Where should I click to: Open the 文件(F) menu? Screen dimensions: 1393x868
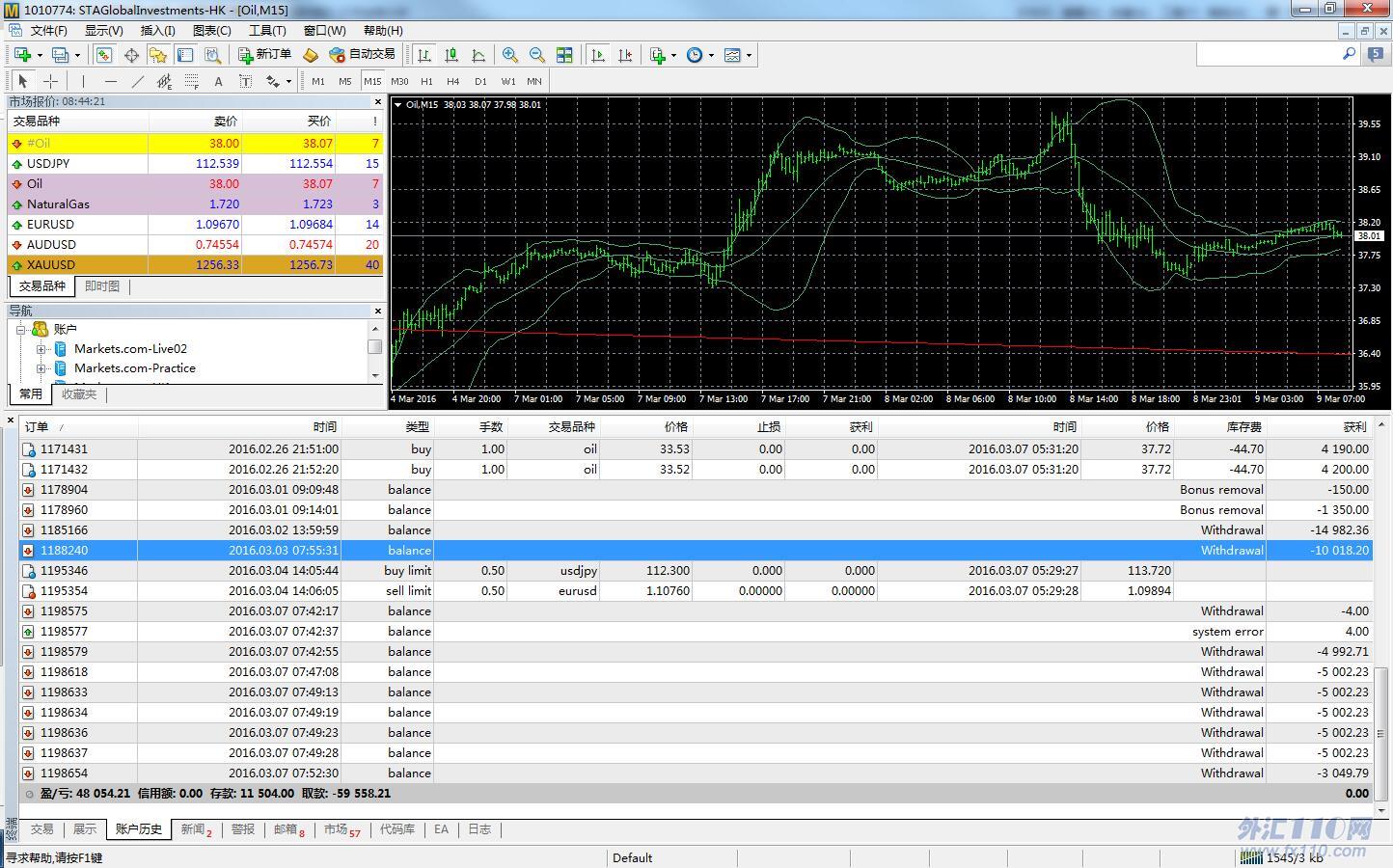(x=48, y=31)
